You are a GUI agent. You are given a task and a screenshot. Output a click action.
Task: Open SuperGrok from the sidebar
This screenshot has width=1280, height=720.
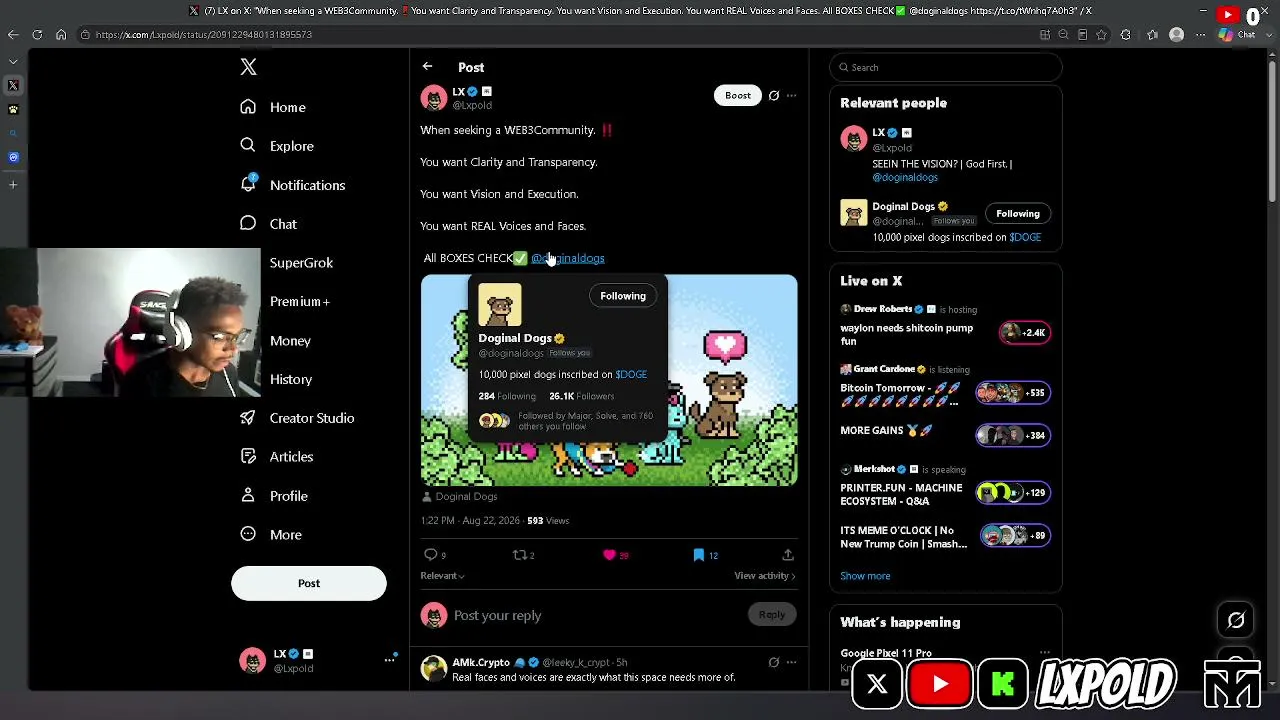(301, 263)
